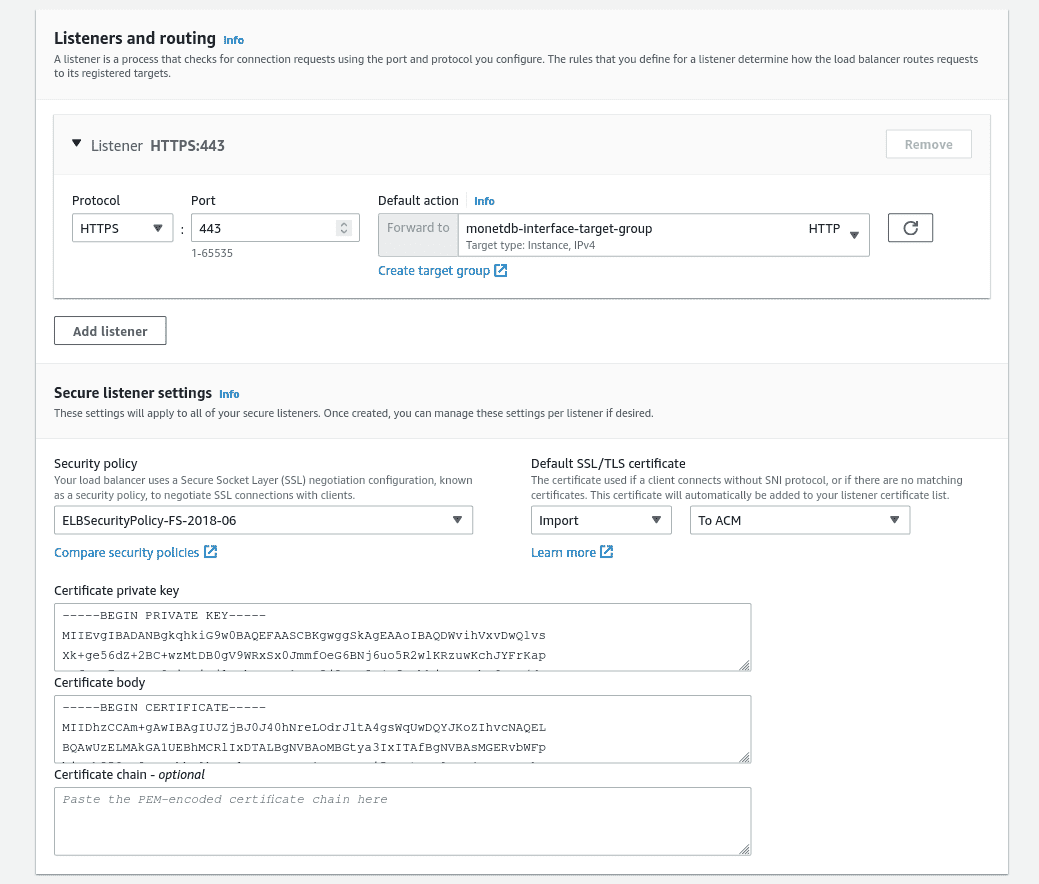The image size is (1039, 884).
Task: Click the Default SSL/TLS certificate label
Action: [x=608, y=463]
